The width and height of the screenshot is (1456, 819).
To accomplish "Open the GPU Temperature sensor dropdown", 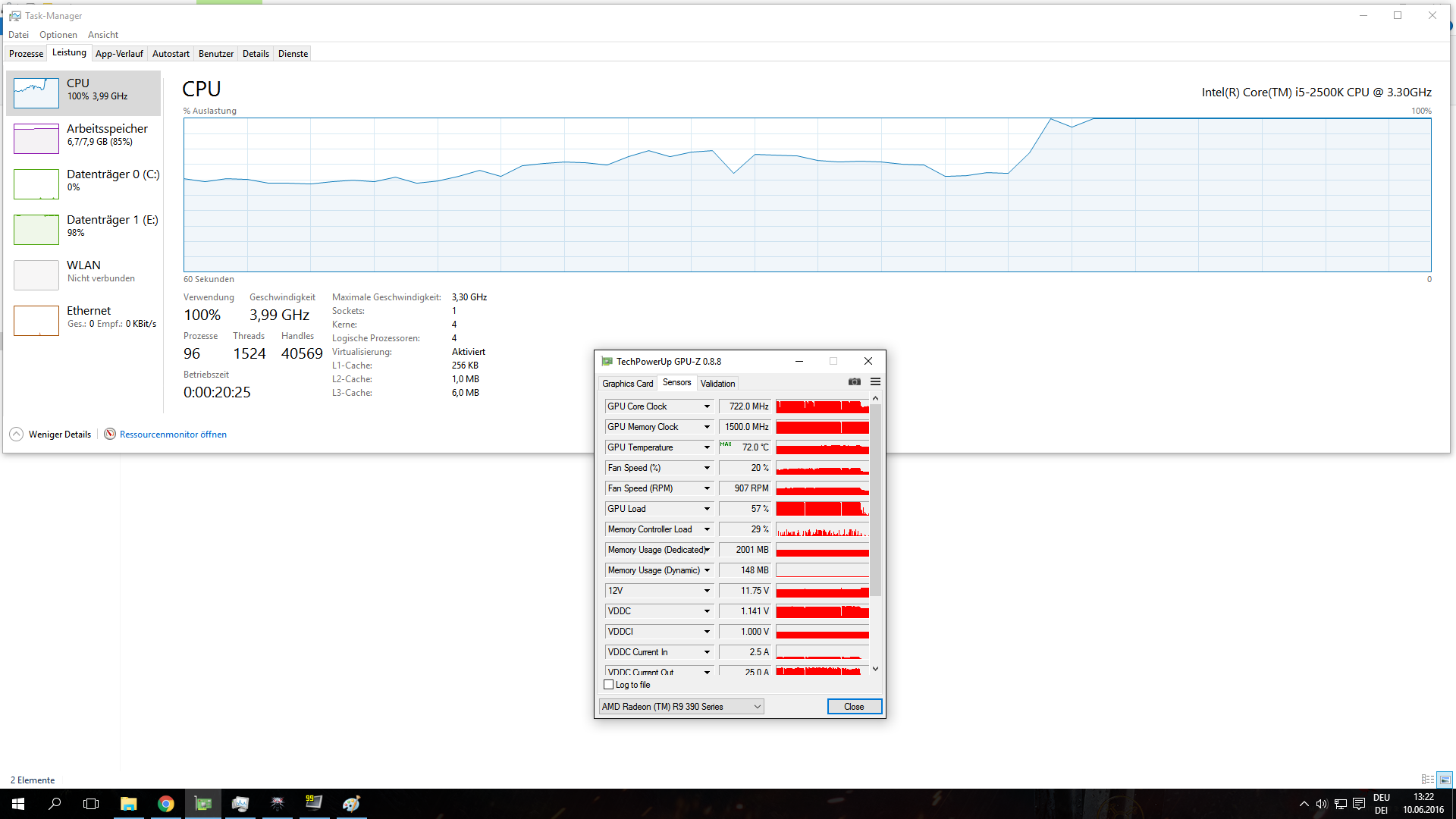I will click(x=707, y=447).
